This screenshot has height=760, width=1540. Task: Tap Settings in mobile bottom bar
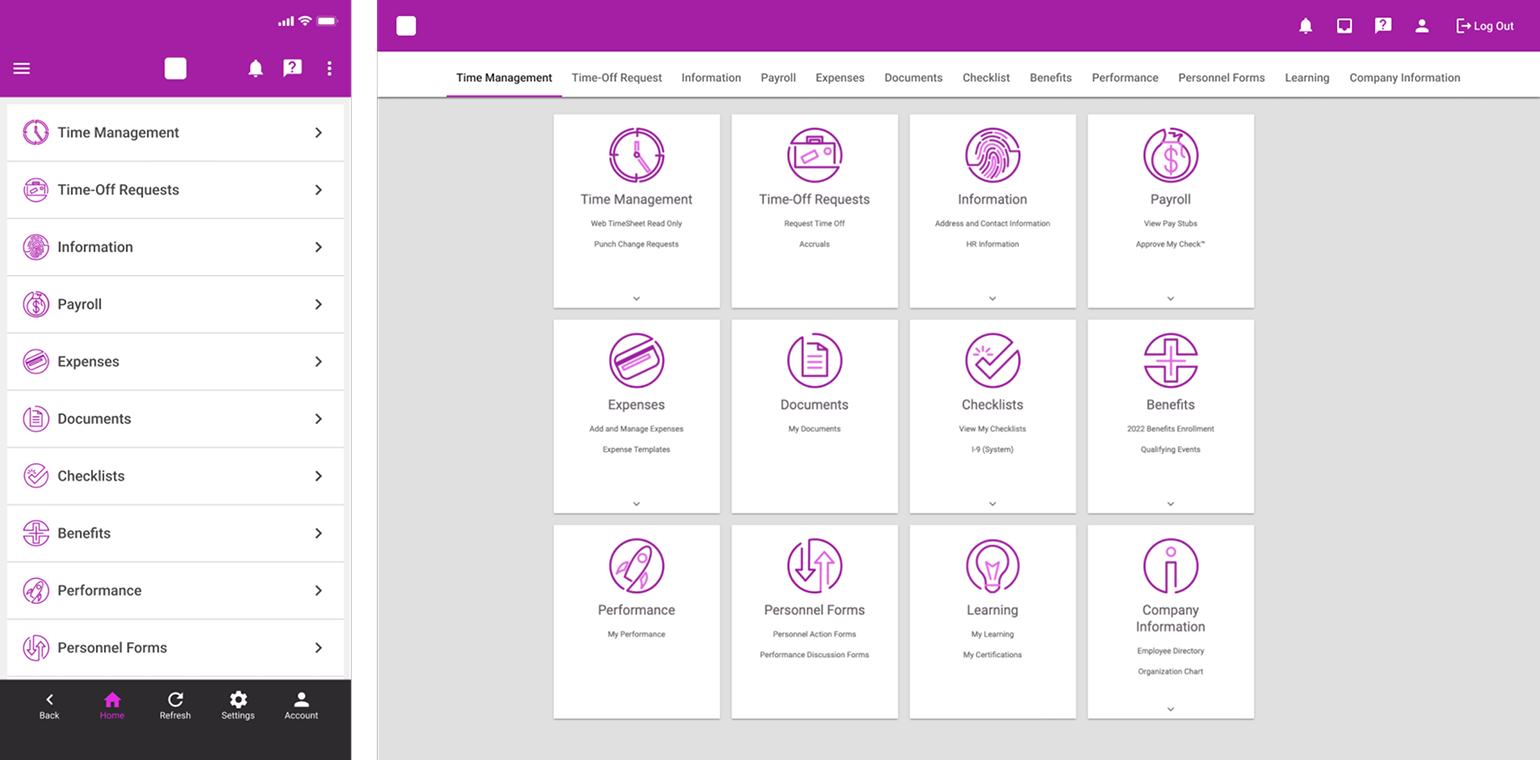click(x=238, y=706)
